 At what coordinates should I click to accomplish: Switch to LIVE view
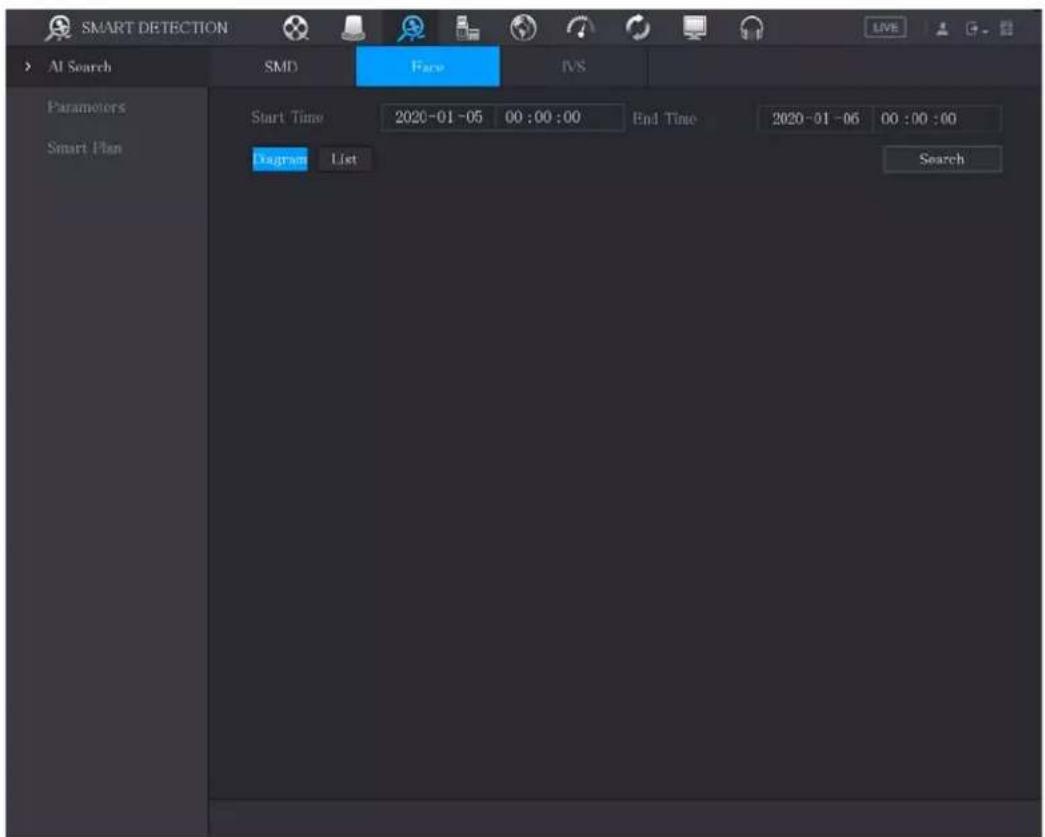click(885, 28)
